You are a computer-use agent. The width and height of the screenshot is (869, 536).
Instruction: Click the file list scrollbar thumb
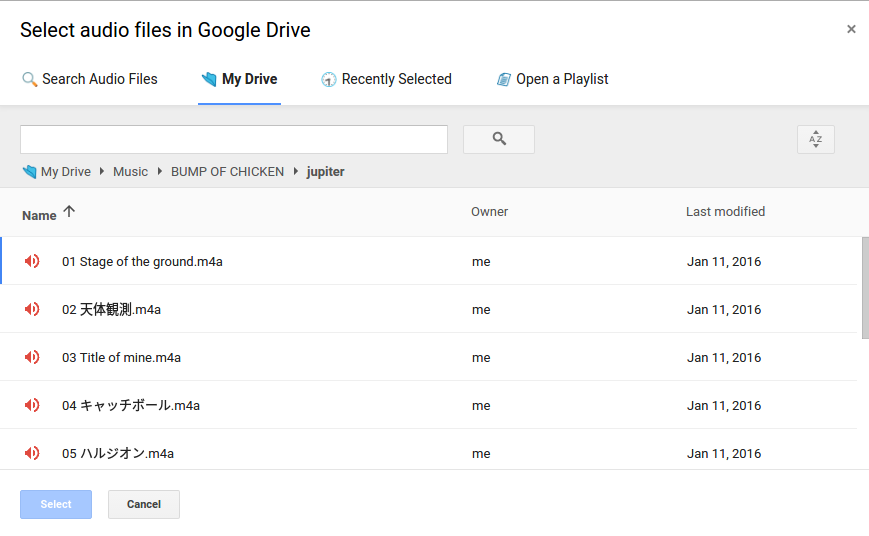click(865, 288)
